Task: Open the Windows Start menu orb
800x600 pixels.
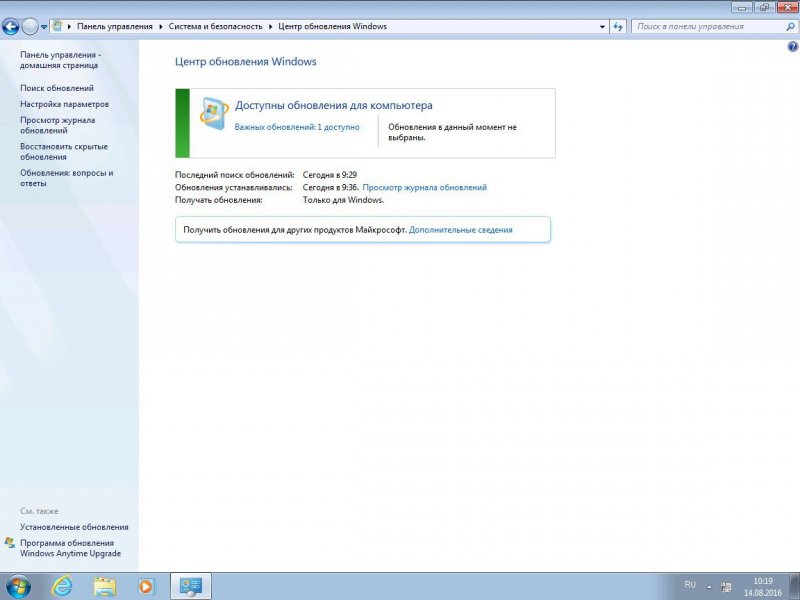Action: [18, 586]
